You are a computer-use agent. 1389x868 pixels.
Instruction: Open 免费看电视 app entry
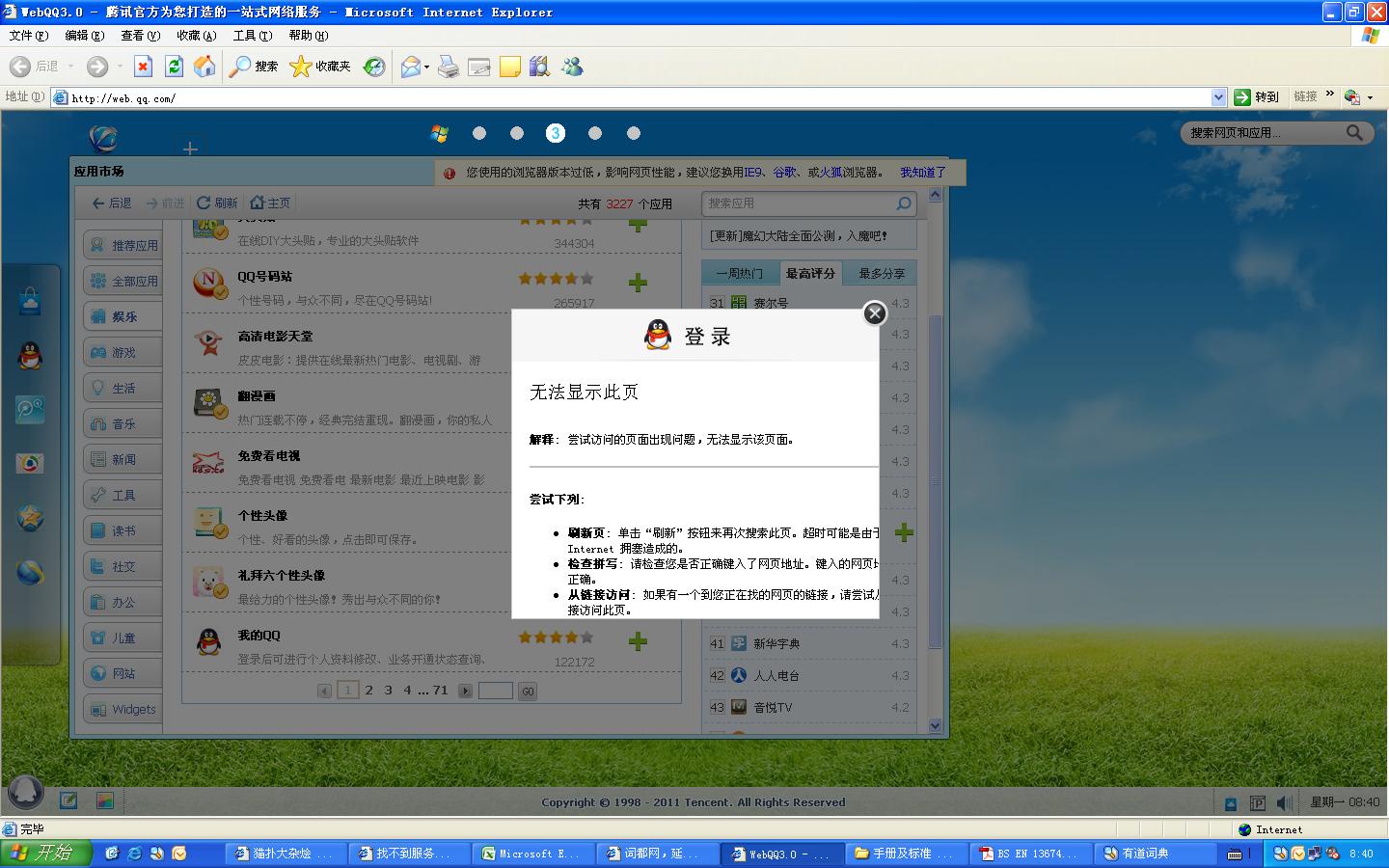coord(269,456)
